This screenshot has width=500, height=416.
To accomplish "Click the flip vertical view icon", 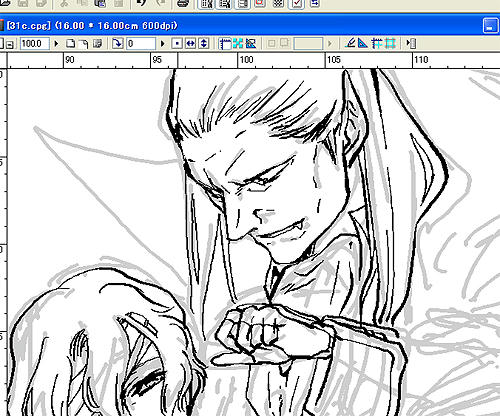I will click(204, 44).
